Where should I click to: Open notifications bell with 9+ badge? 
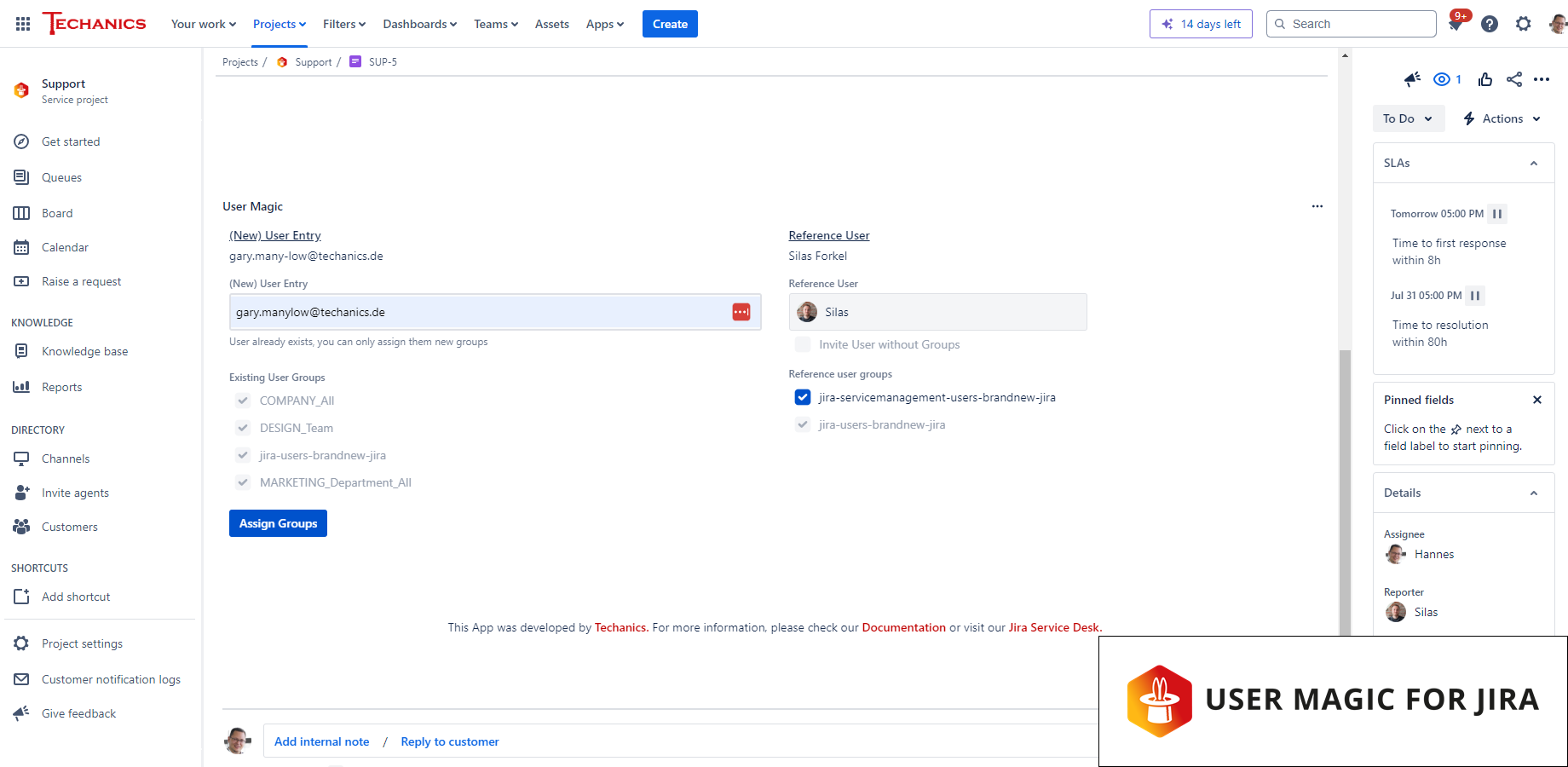coord(1456,23)
